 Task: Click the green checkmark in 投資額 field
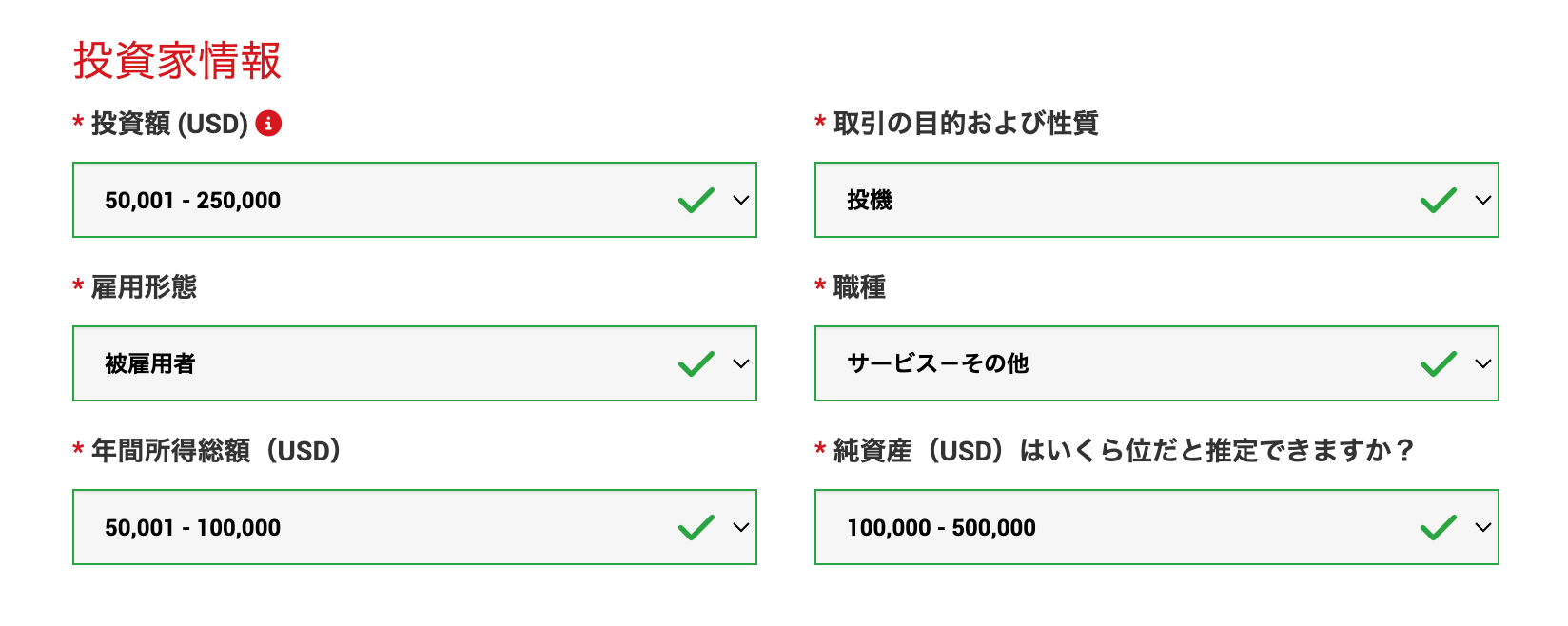point(696,200)
